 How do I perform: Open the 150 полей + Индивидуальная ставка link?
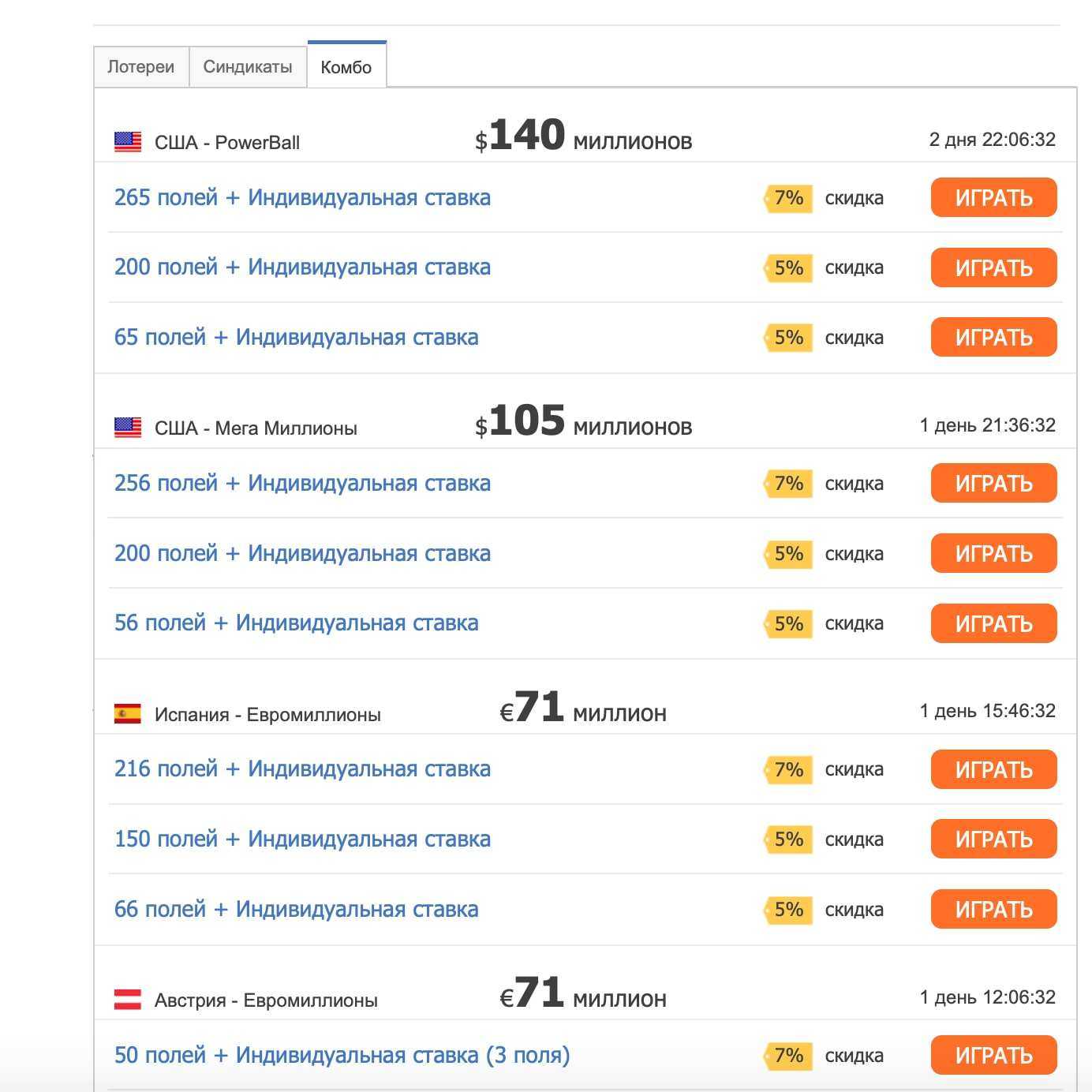[x=302, y=839]
